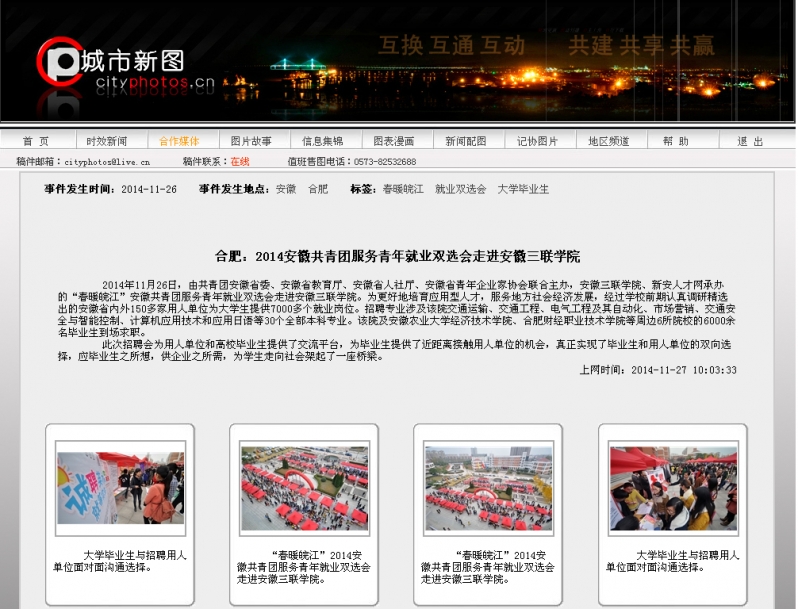Open the 图表漫画 tab
This screenshot has height=609, width=798.
(x=394, y=141)
